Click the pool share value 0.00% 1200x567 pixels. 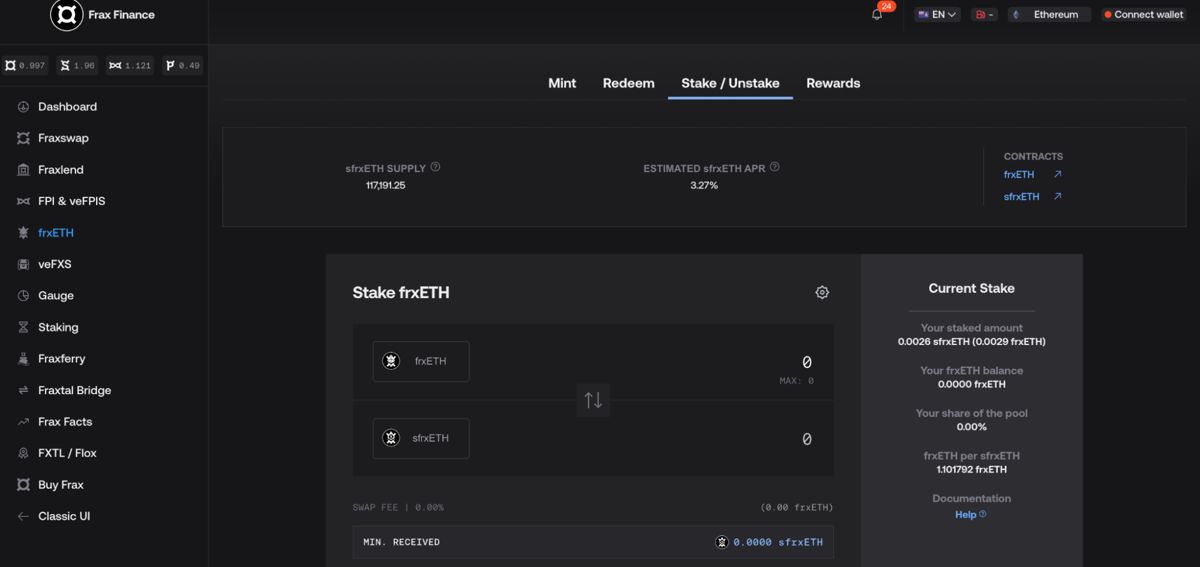coord(972,427)
